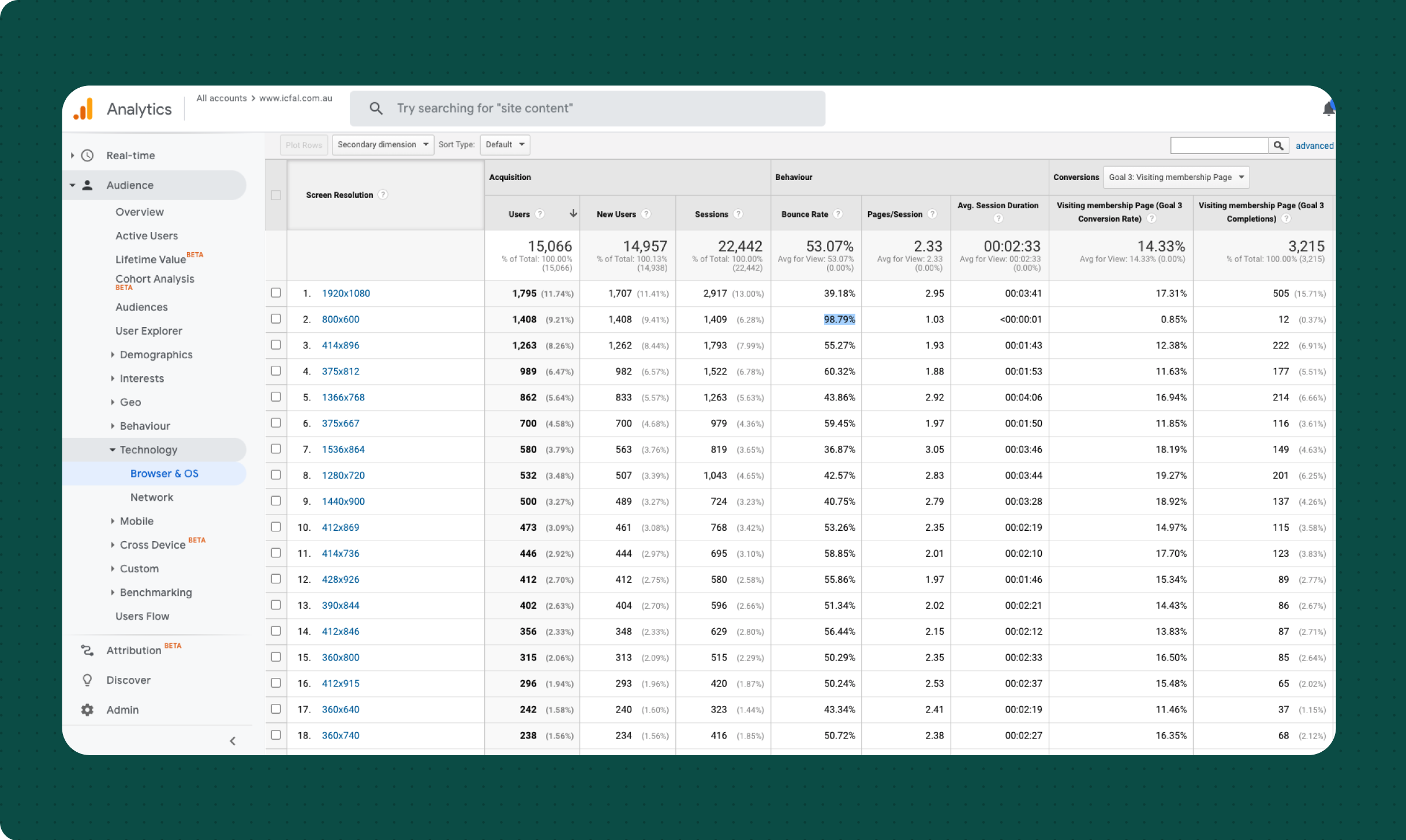Open the 1920x1080 screen resolution link
This screenshot has height=840, width=1406.
pyautogui.click(x=346, y=293)
